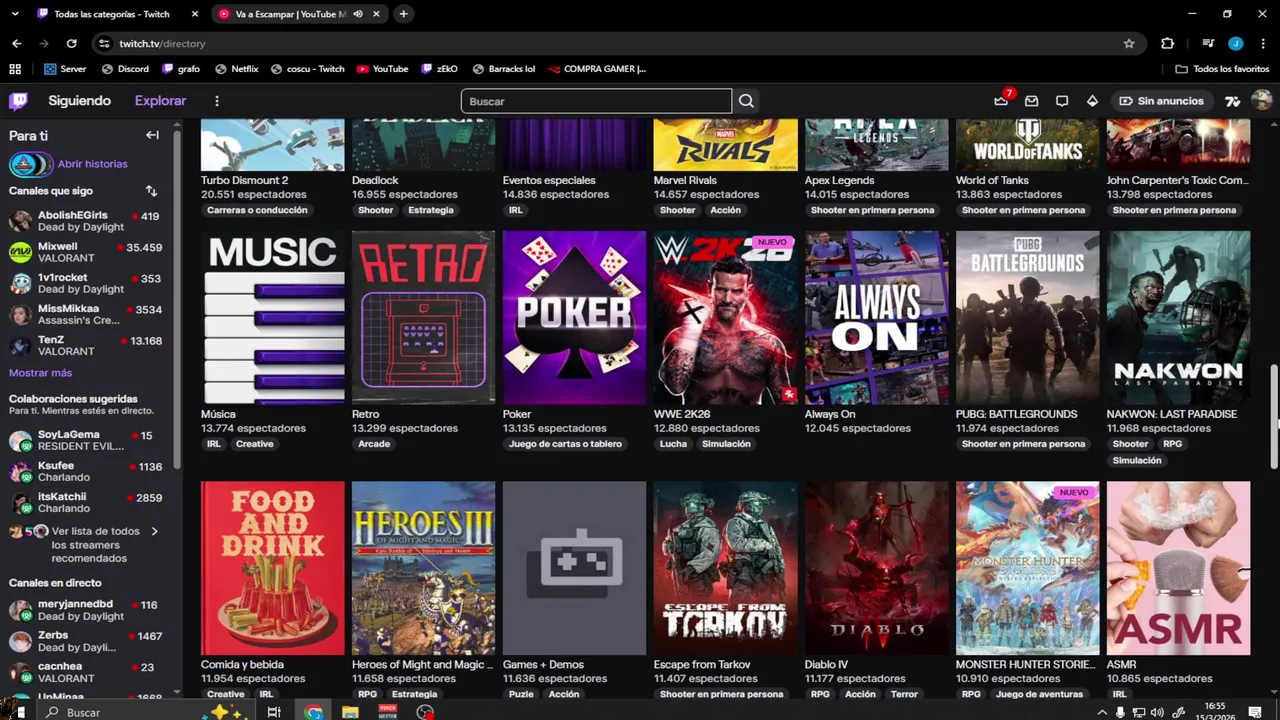This screenshot has height=720, width=1280.
Task: Open the three-dot more options menu
Action: pyautogui.click(x=217, y=101)
